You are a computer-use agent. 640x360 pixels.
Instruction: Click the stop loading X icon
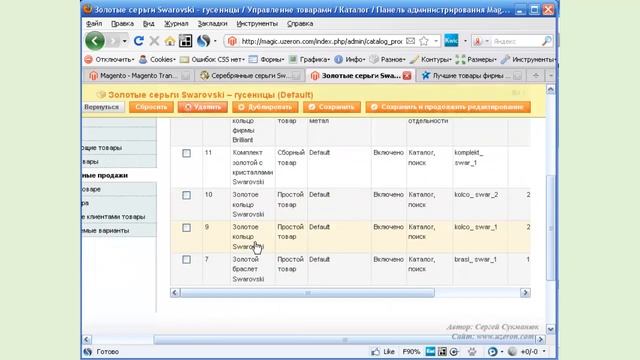click(154, 41)
